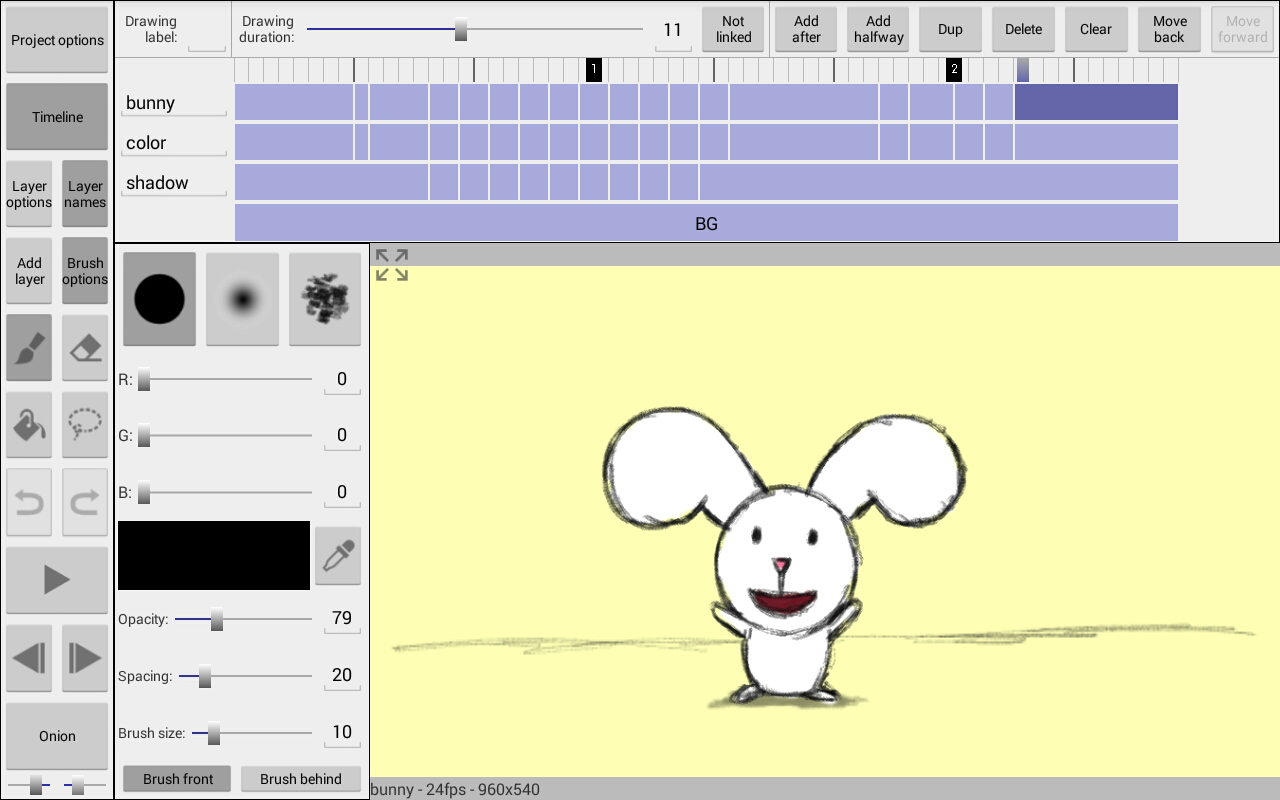Step forward to the next frame
The image size is (1280, 800).
point(84,658)
